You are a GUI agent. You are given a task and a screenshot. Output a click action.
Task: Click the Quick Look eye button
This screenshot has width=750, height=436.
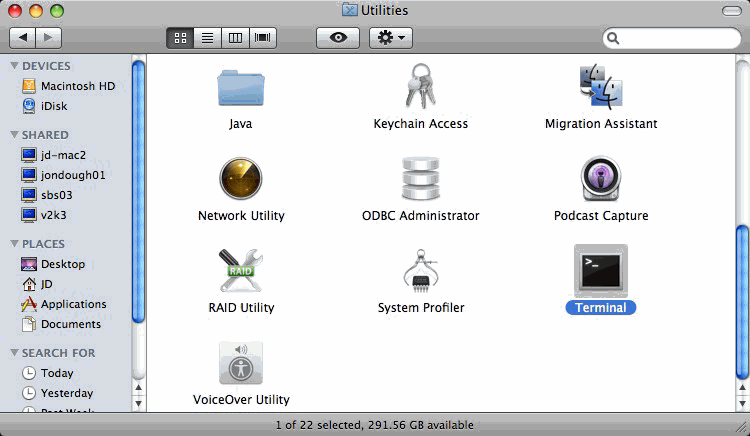338,37
